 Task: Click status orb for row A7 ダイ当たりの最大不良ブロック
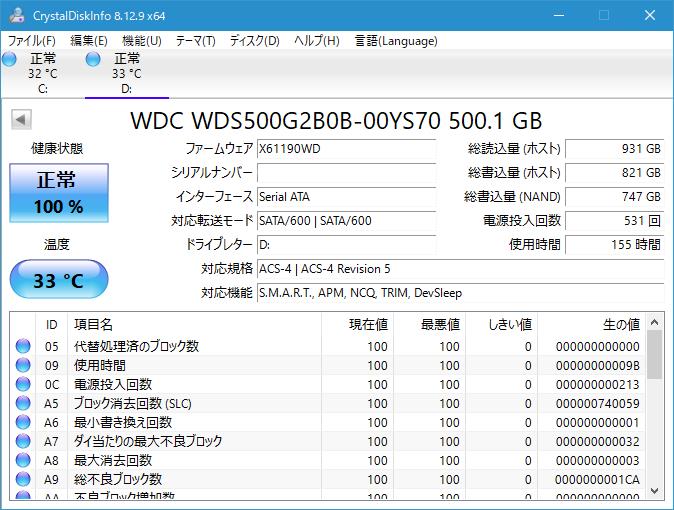pos(23,441)
